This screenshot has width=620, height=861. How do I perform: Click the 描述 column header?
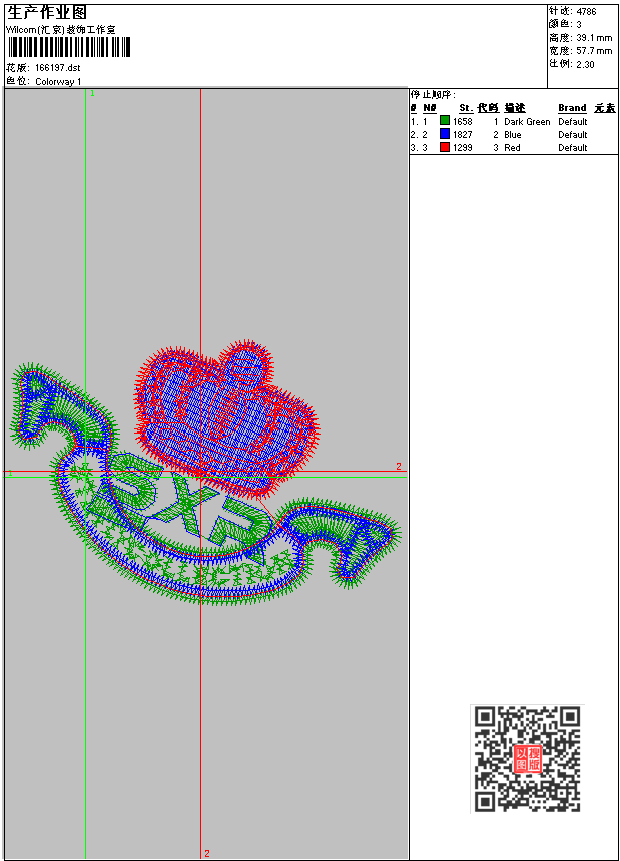click(x=515, y=108)
